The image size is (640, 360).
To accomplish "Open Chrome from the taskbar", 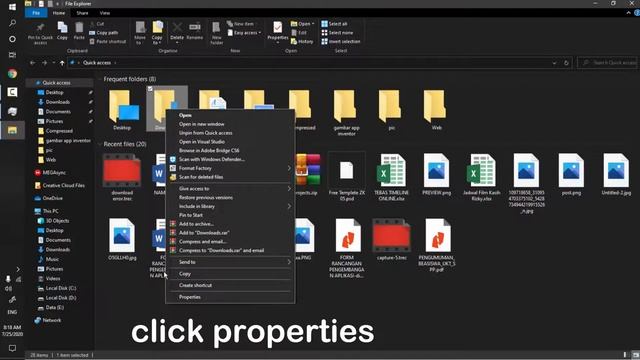I will click(x=12, y=73).
